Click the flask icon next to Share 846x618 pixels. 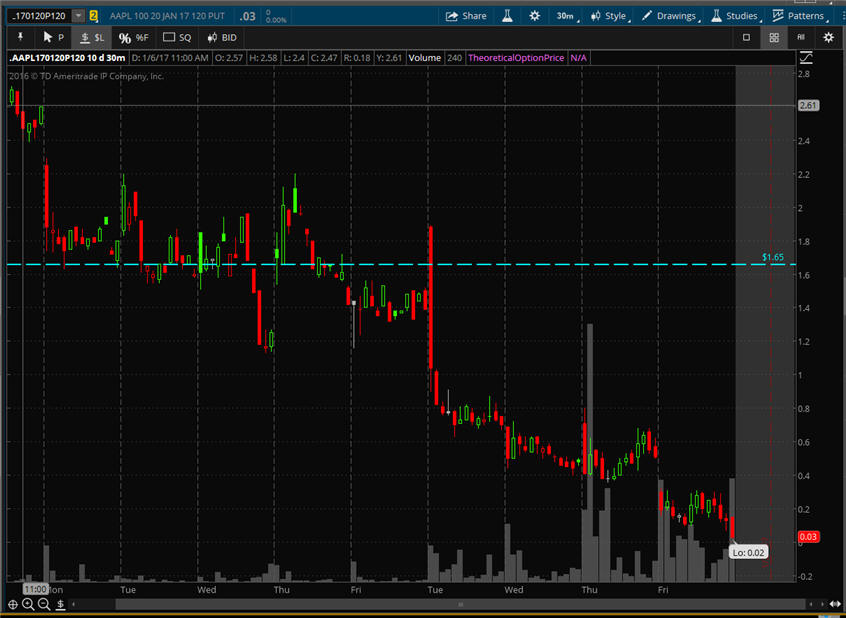click(507, 16)
